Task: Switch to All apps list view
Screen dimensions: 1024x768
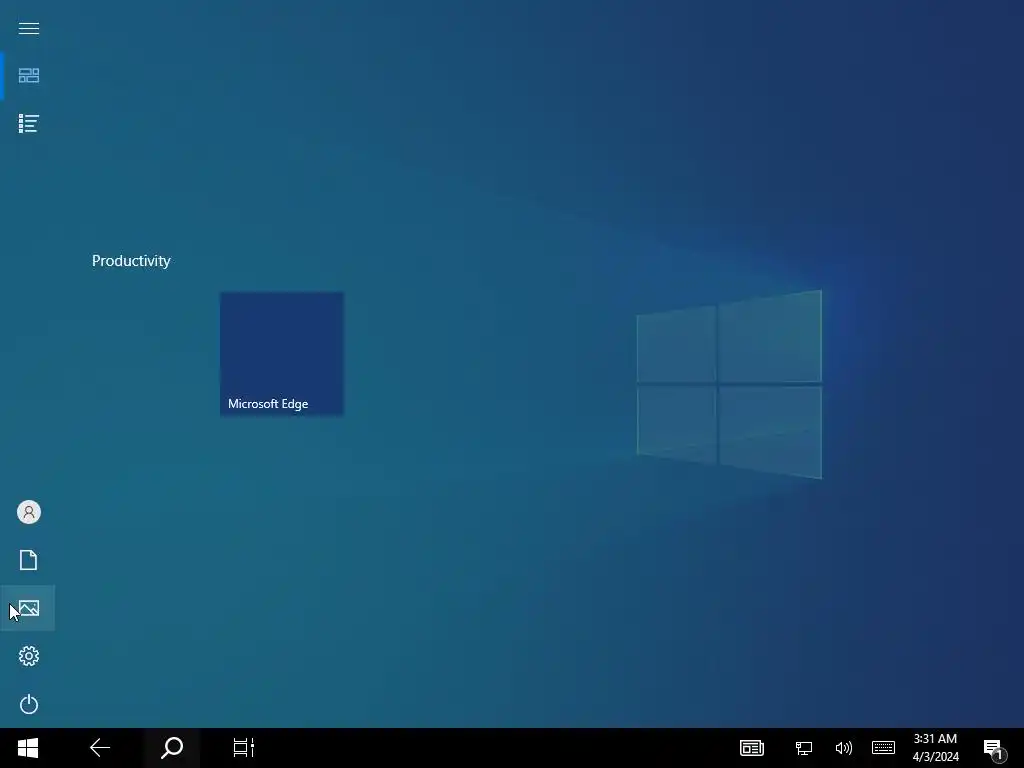Action: (x=29, y=123)
